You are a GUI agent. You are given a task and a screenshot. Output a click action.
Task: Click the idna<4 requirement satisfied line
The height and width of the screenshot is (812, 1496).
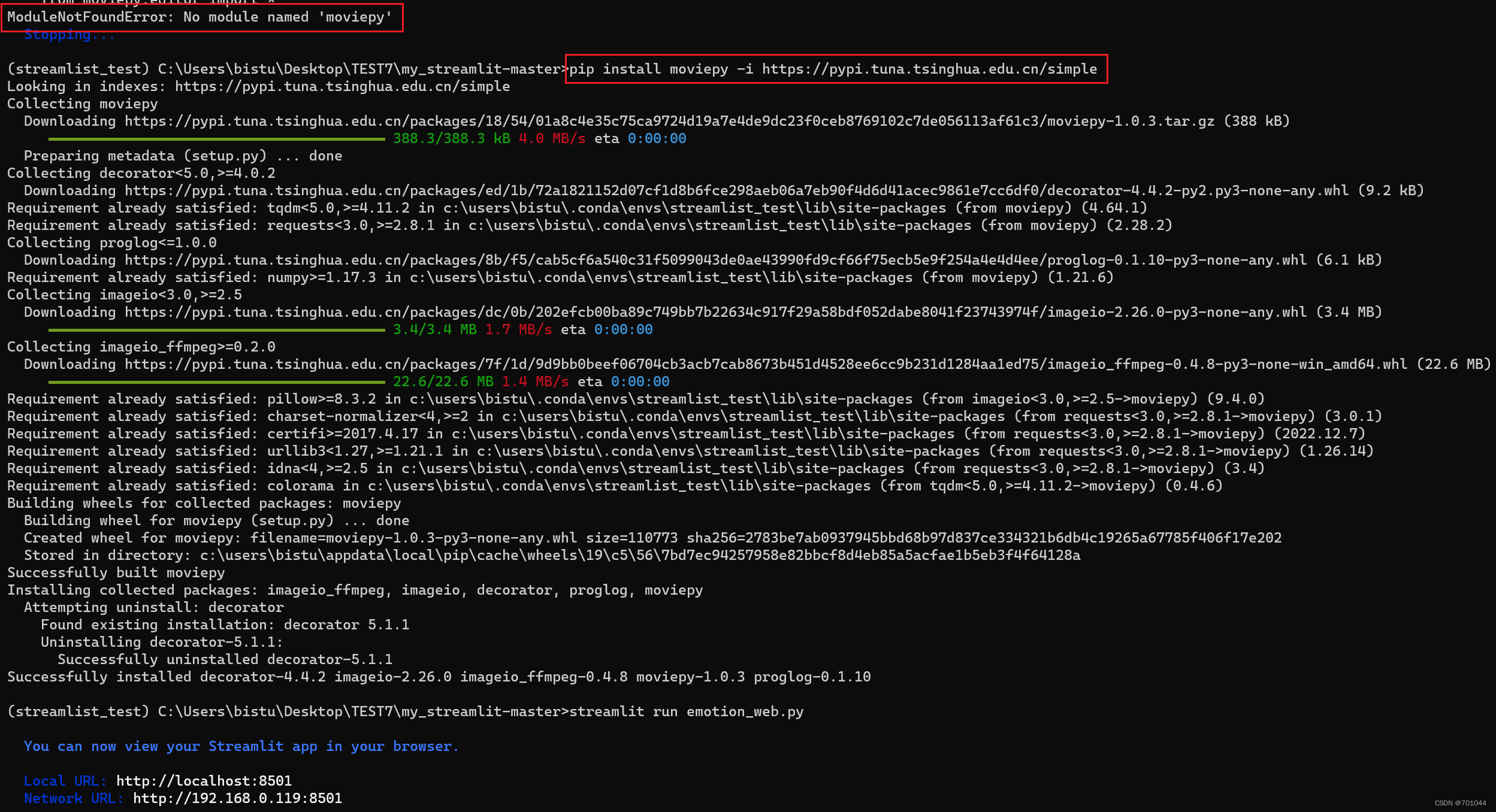click(636, 469)
